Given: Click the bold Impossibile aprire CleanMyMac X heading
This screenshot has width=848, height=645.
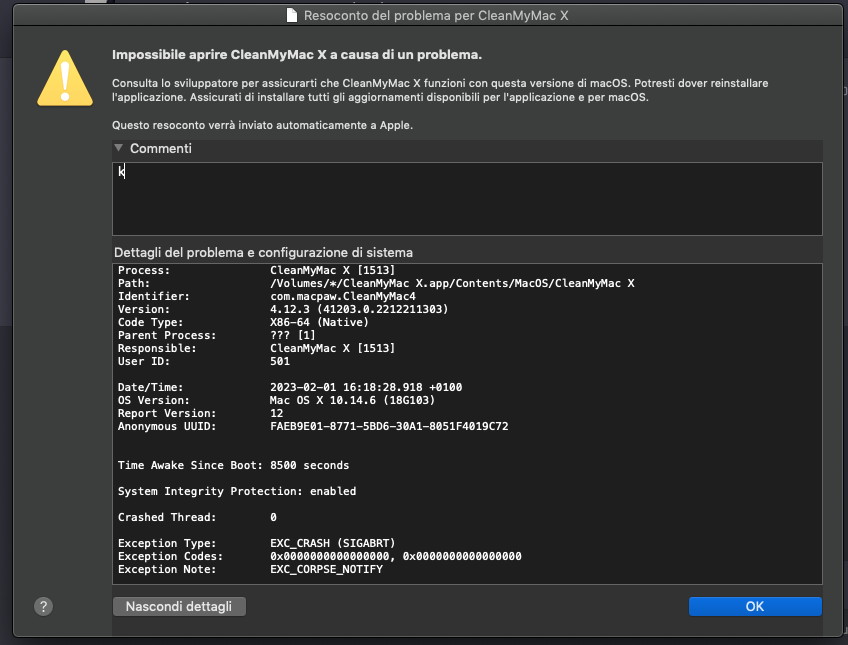Looking at the screenshot, I should (x=297, y=55).
